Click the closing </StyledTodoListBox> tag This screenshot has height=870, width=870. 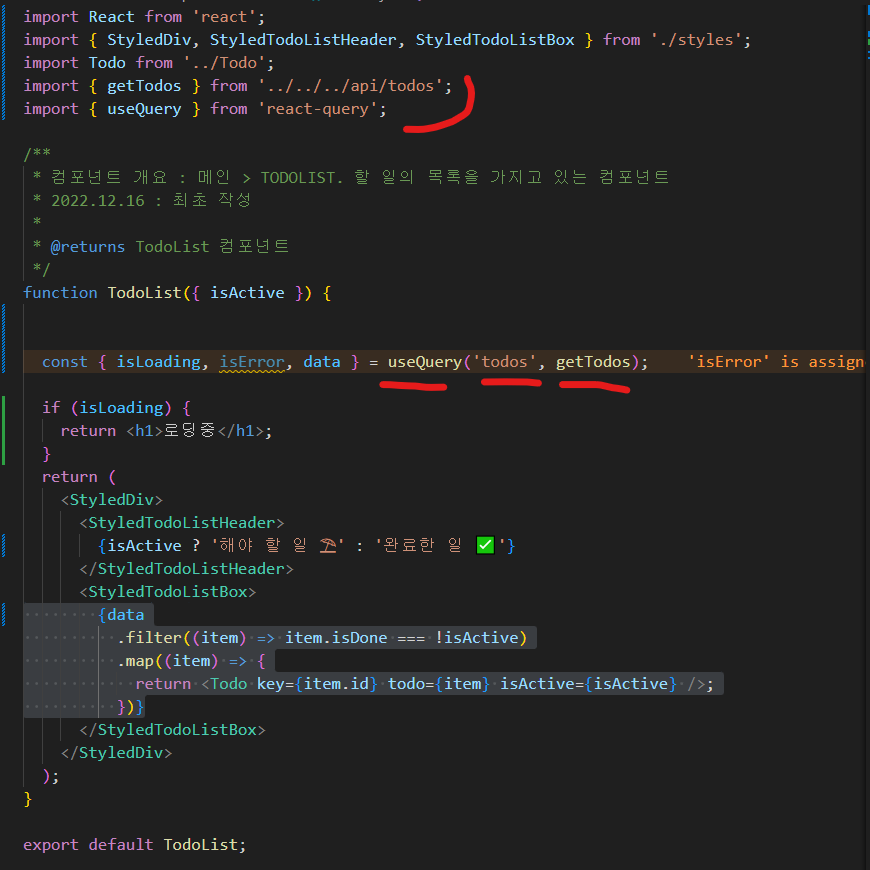point(173,730)
